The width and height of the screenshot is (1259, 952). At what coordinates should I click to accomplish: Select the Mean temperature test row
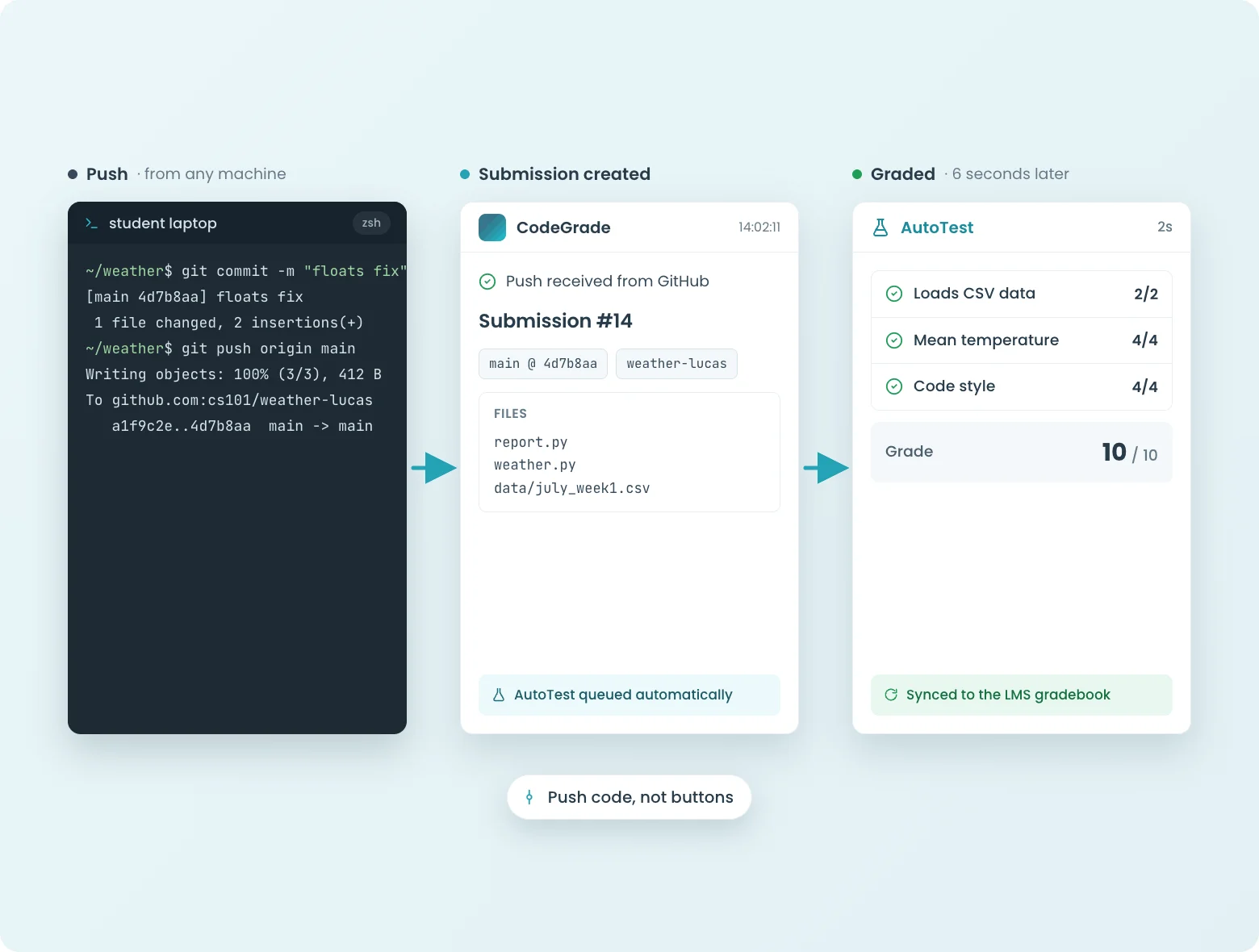(1022, 340)
